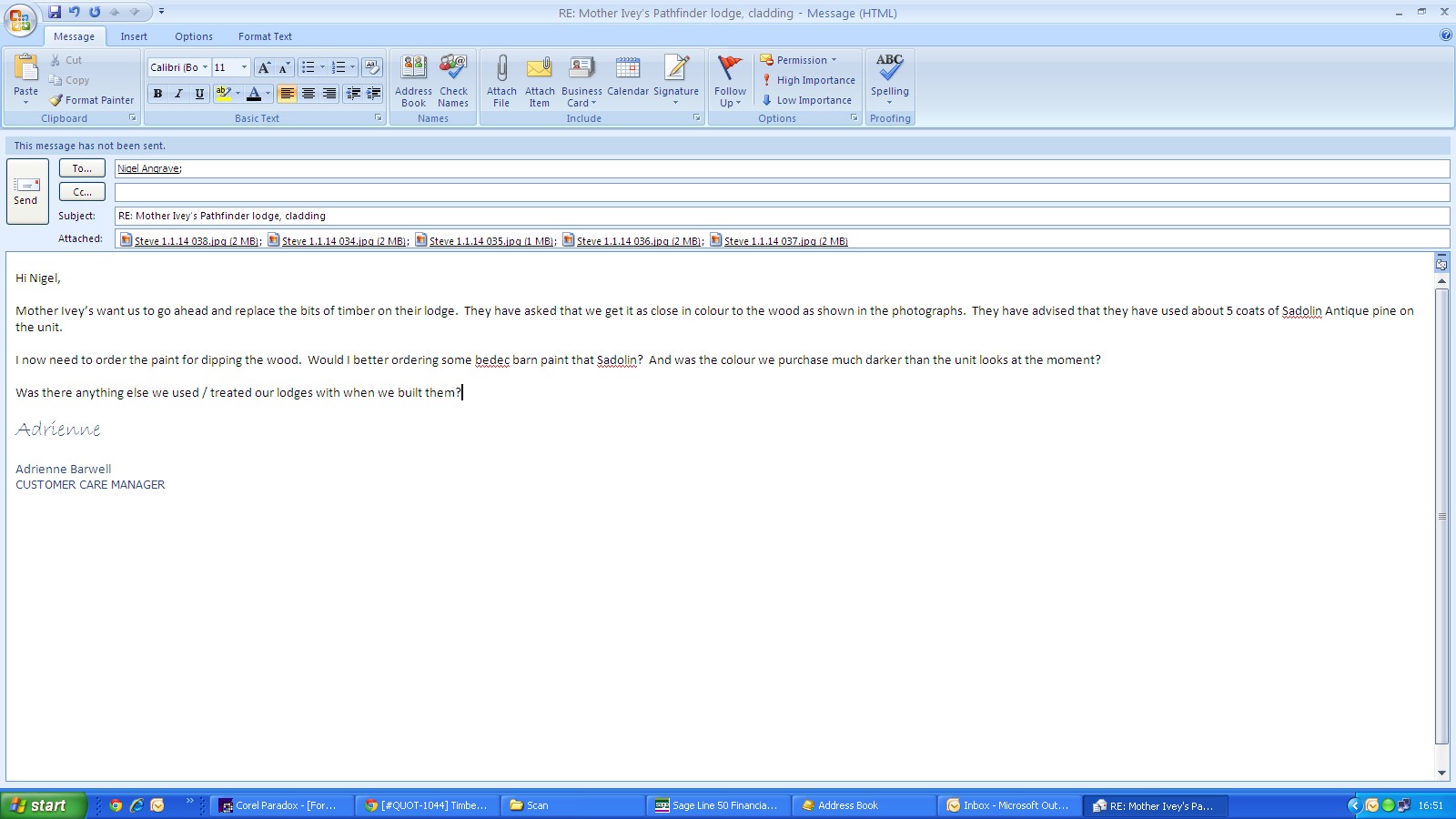Set Follow Up flag
The height and width of the screenshot is (819, 1456).
click(730, 81)
